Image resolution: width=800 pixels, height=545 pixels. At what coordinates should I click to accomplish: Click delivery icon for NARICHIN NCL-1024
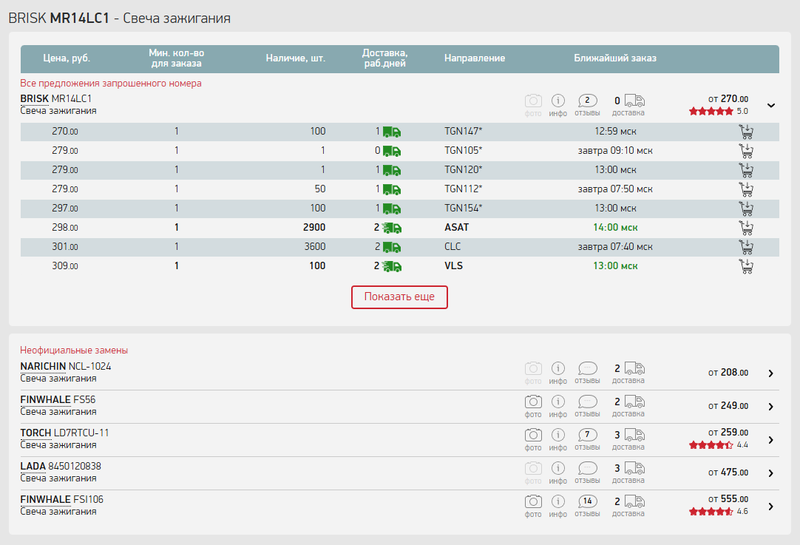(635, 368)
